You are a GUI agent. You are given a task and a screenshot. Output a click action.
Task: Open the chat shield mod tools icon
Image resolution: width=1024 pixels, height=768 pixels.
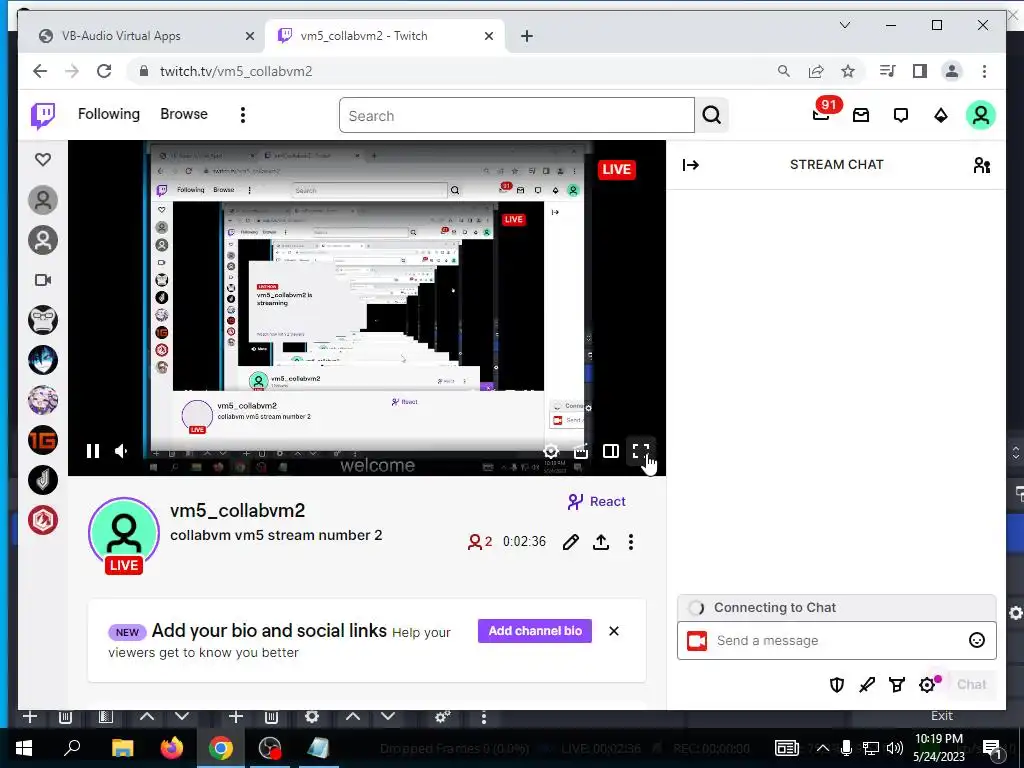point(837,684)
